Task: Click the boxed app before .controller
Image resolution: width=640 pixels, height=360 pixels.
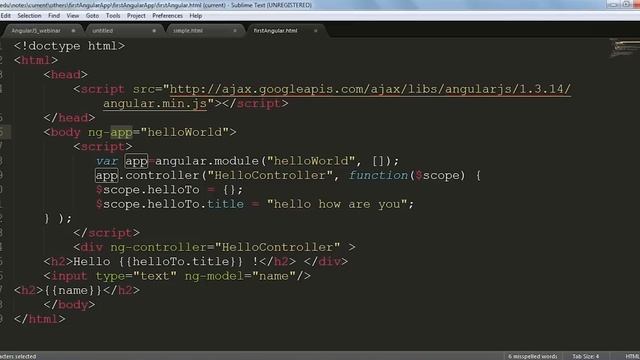Action: click(107, 176)
